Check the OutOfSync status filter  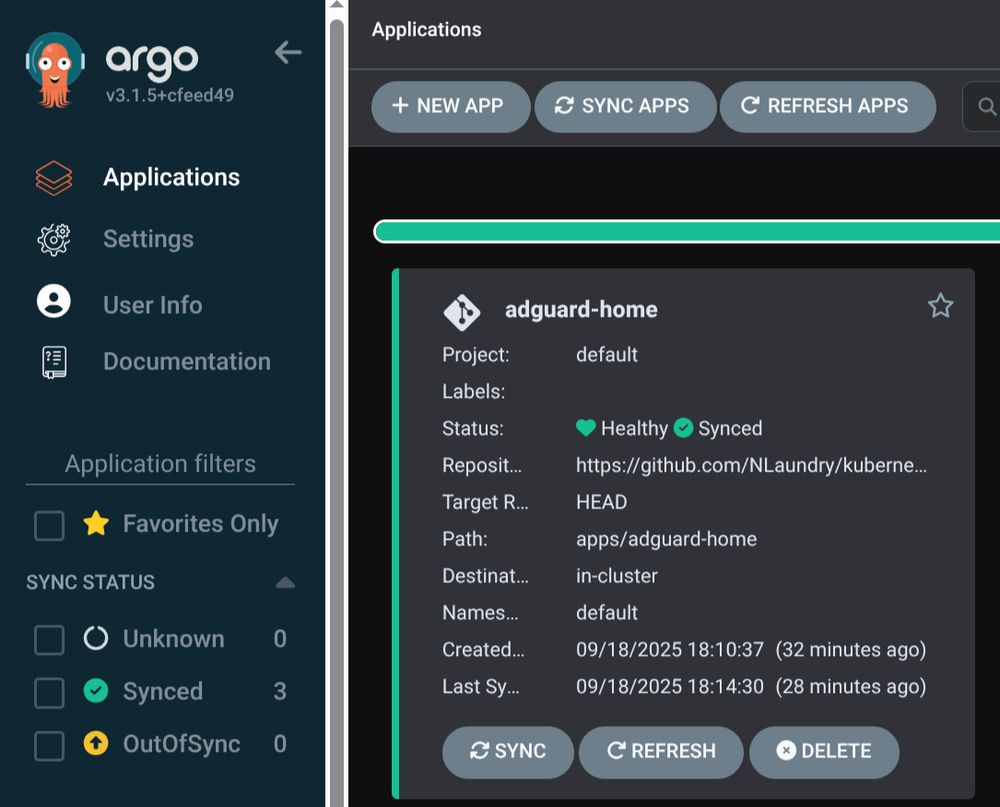(x=49, y=746)
